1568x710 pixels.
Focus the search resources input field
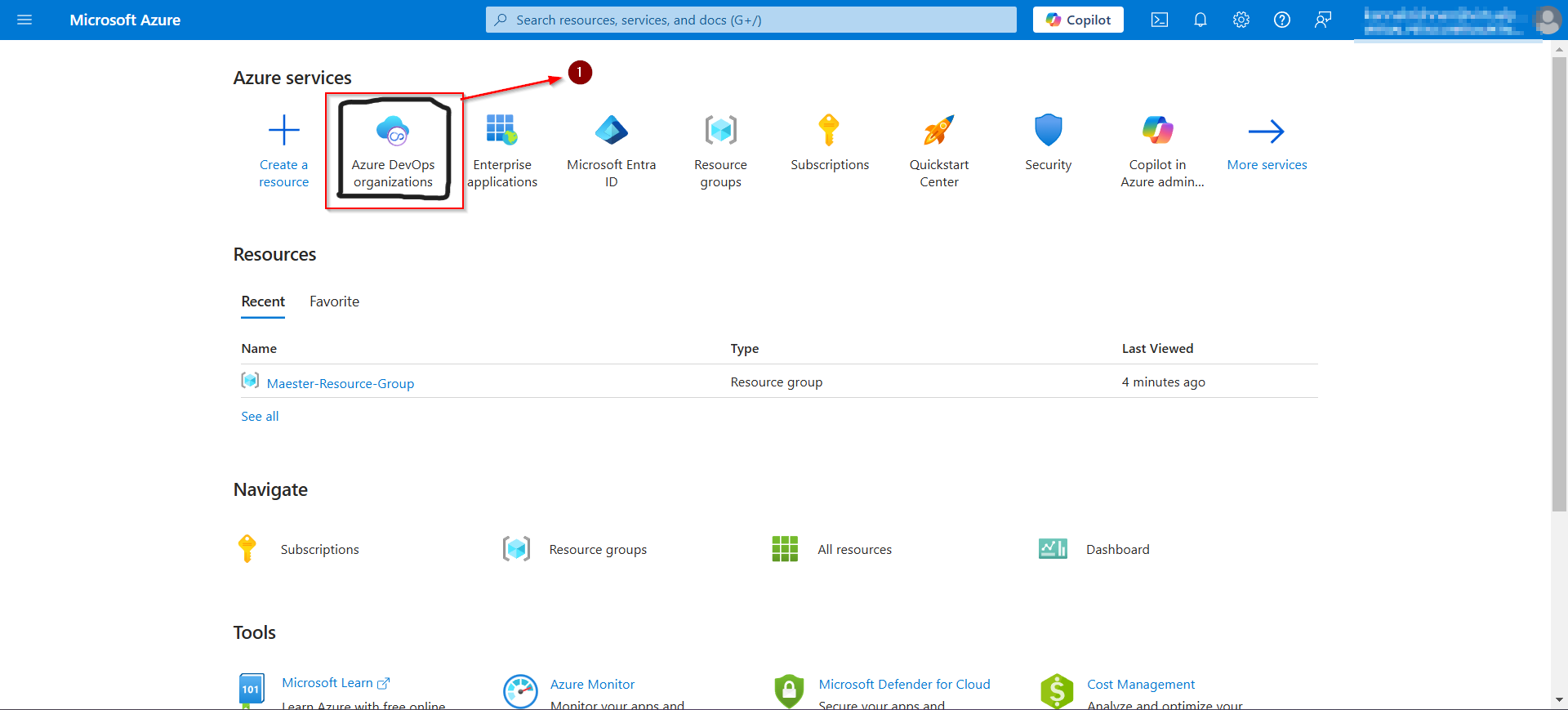pyautogui.click(x=751, y=20)
